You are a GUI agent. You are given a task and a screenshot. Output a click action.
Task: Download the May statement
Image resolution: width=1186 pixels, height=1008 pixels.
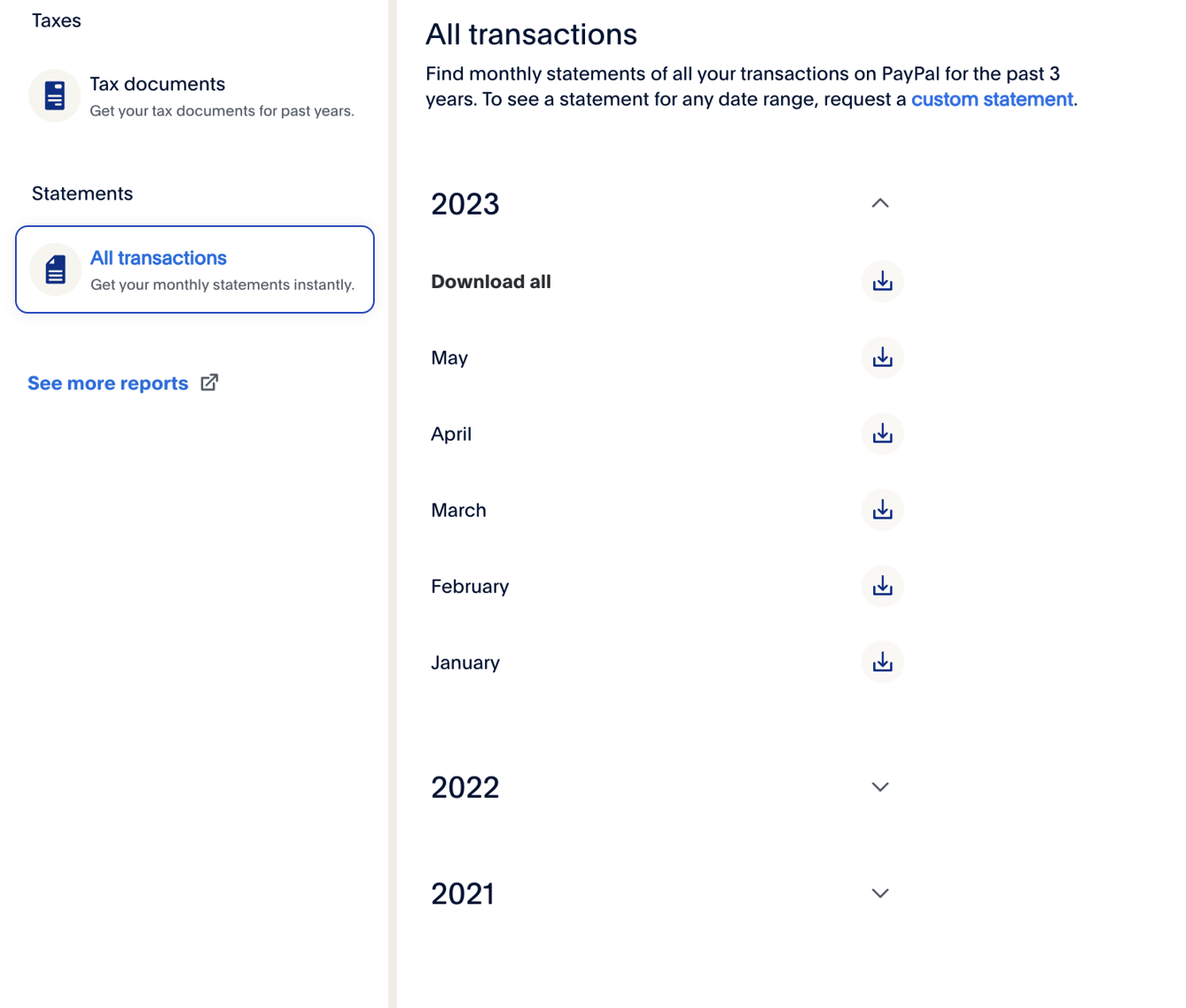click(x=882, y=358)
